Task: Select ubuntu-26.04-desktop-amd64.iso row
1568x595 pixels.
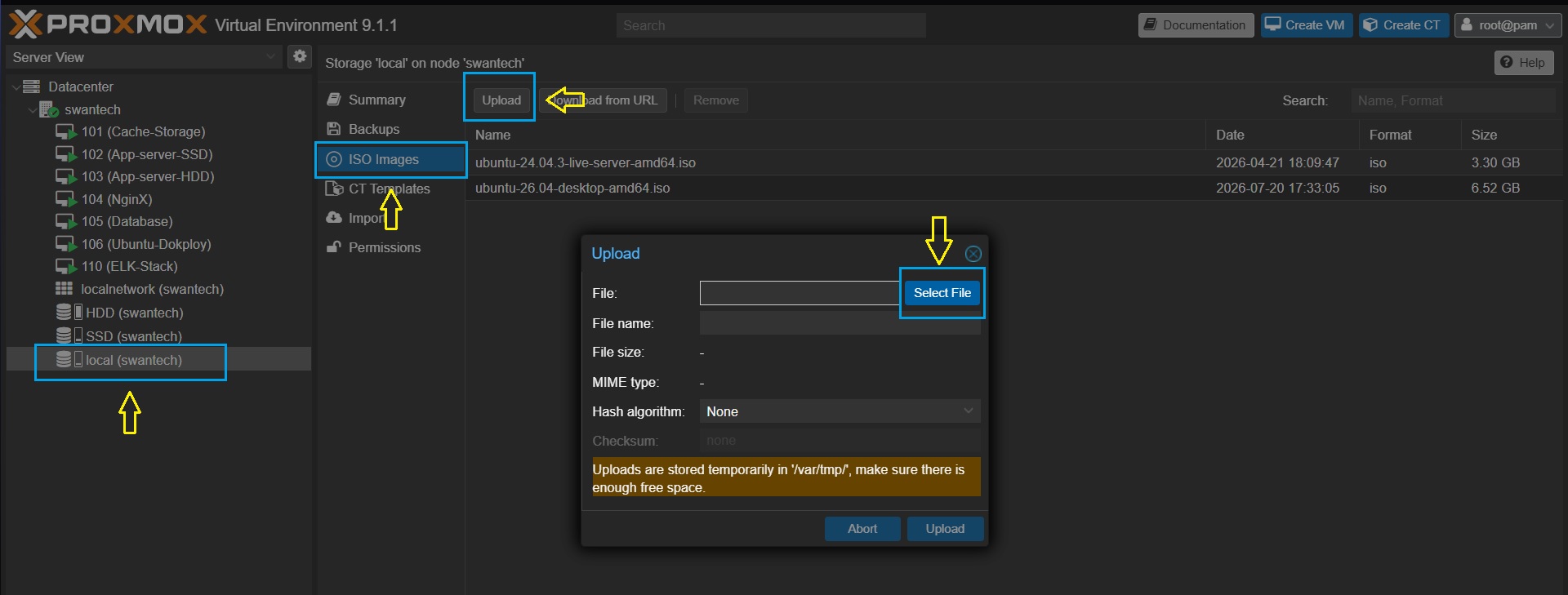Action: [1014, 188]
